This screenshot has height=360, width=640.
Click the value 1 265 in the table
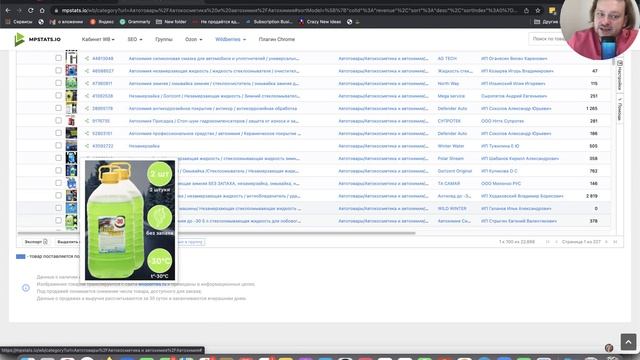pyautogui.click(x=591, y=109)
